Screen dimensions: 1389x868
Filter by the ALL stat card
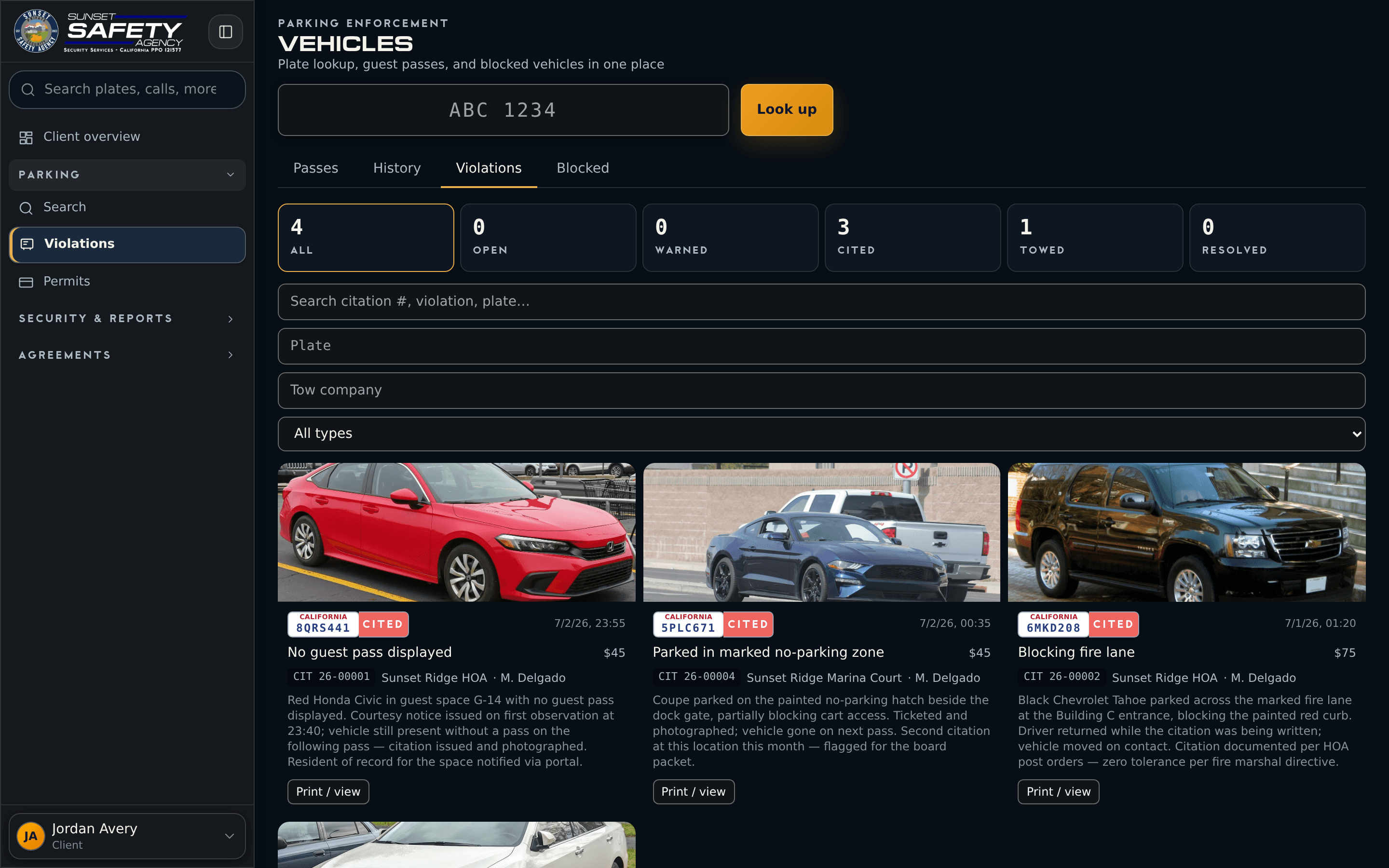(366, 238)
